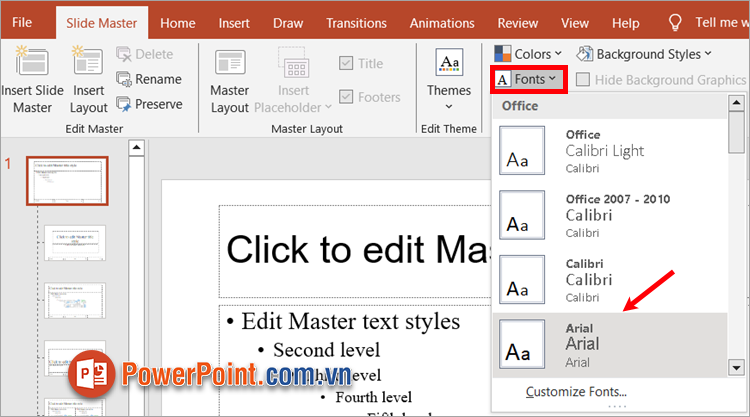Switch to the View tab

tap(574, 23)
